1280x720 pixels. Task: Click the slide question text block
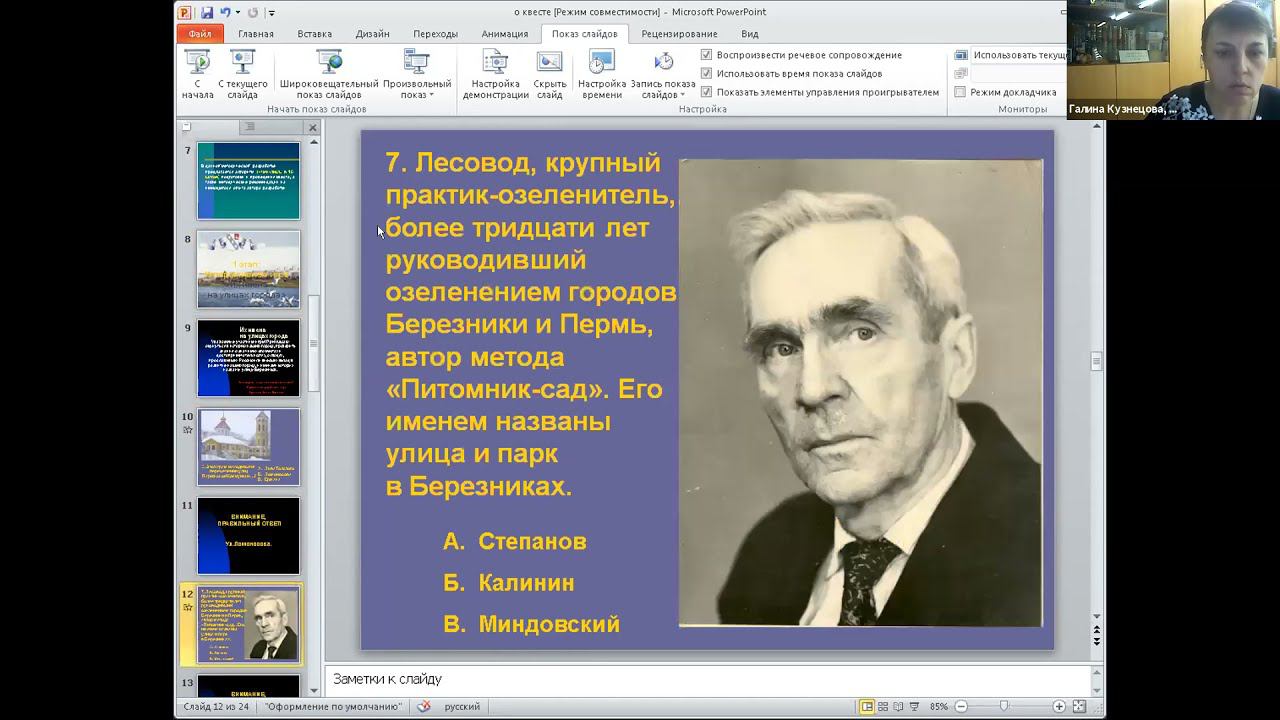coord(531,324)
